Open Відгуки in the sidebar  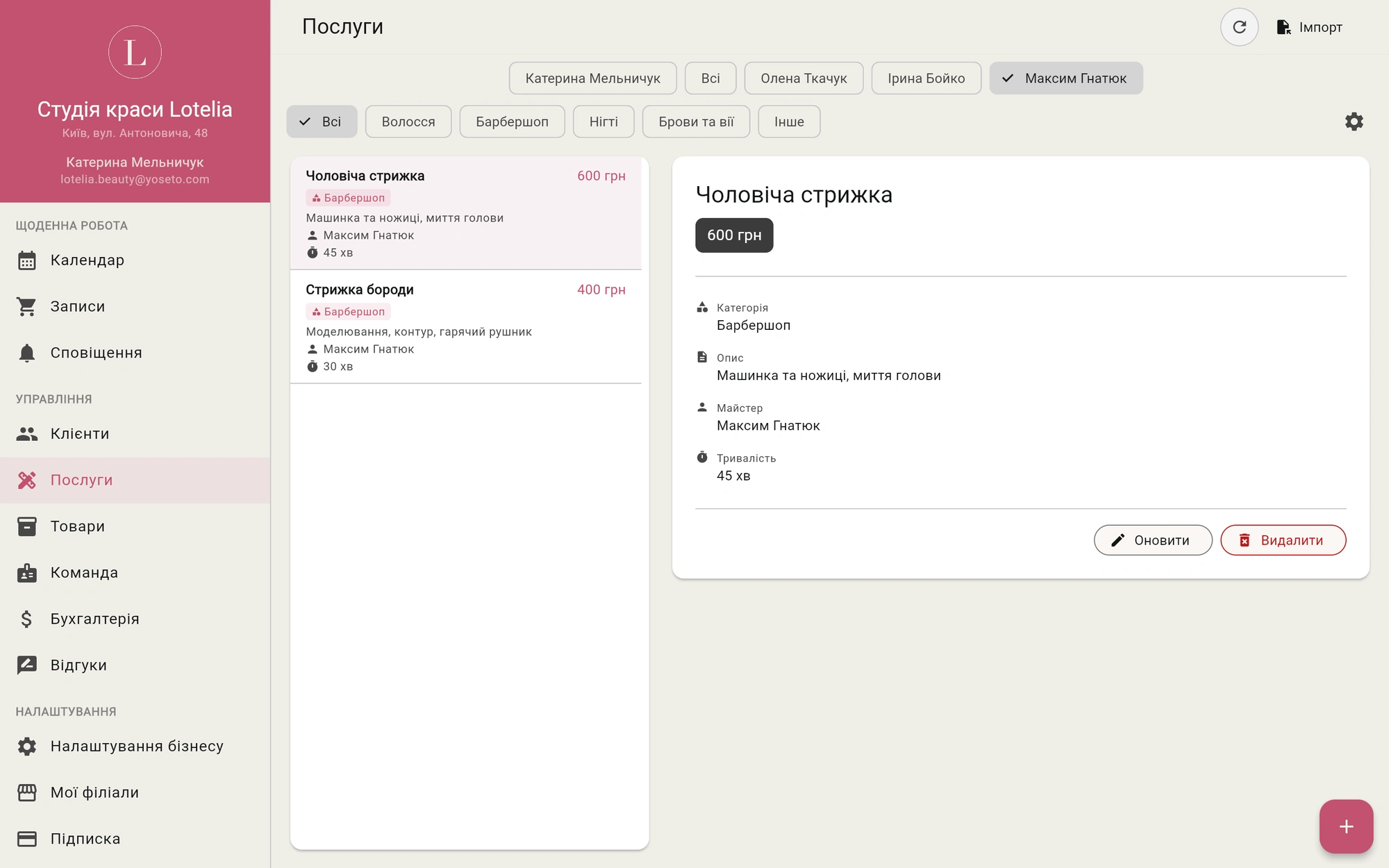135,665
